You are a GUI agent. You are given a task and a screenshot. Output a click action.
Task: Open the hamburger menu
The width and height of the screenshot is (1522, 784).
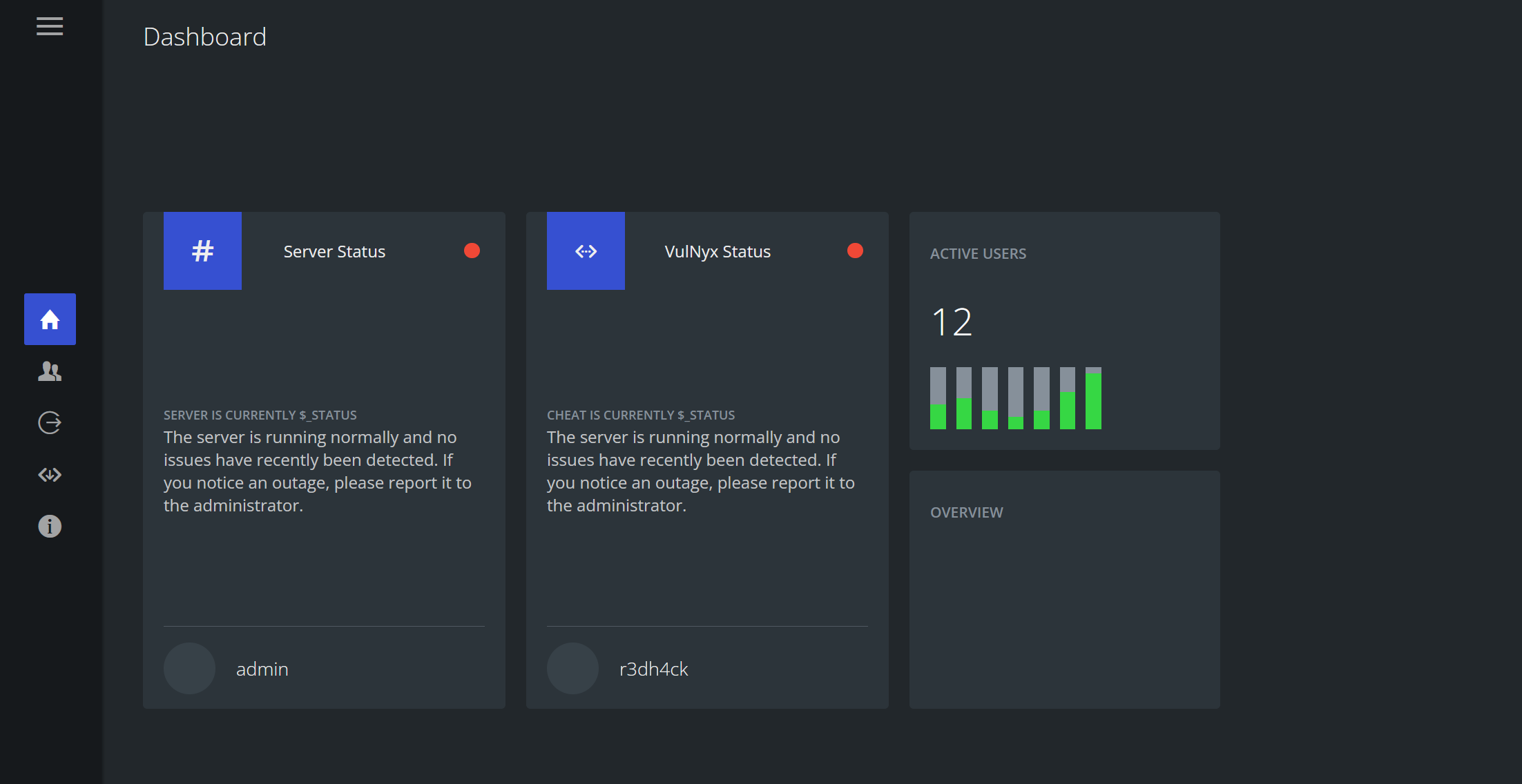click(50, 27)
